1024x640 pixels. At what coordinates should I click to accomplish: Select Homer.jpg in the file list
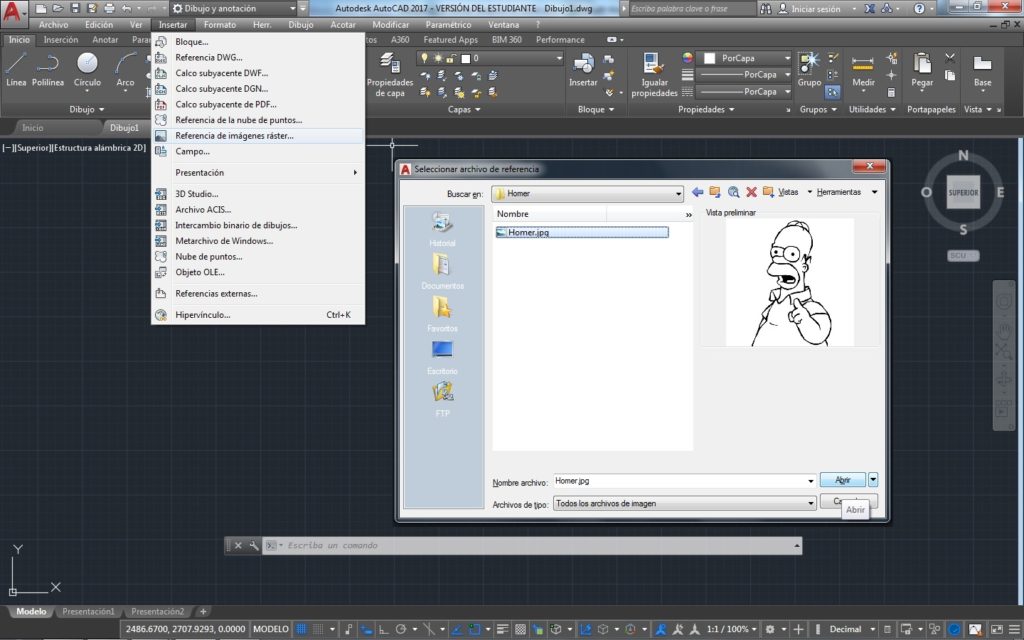(582, 232)
